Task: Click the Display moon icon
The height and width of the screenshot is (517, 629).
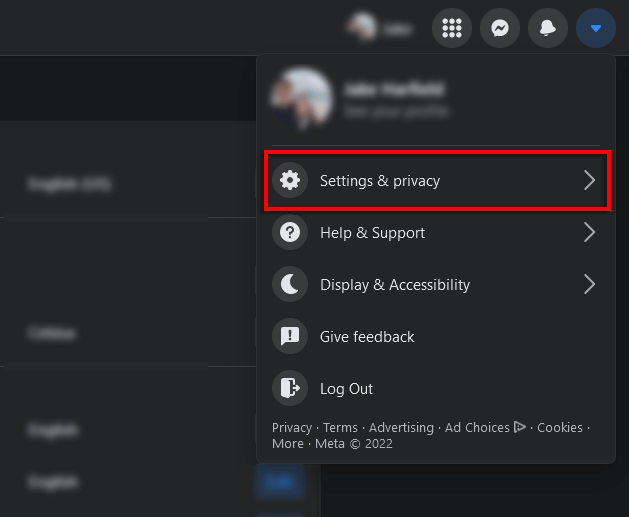Action: (290, 285)
